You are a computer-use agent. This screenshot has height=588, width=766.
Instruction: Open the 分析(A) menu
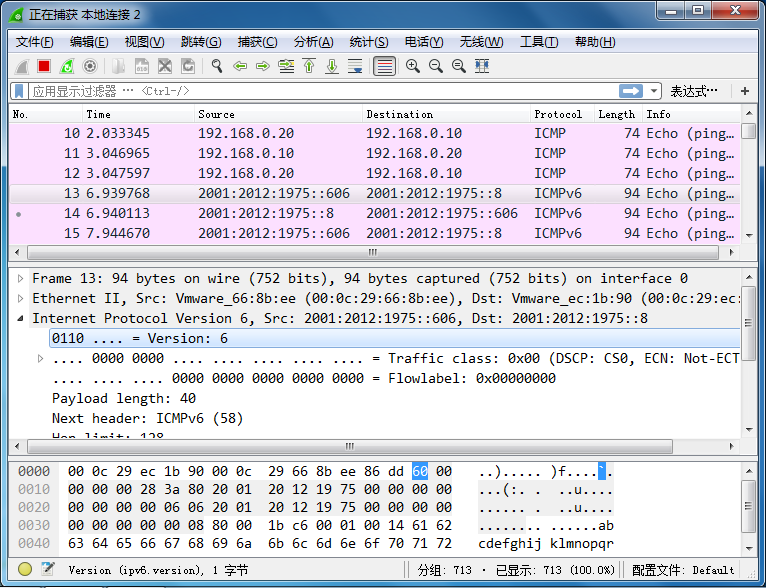coord(314,42)
